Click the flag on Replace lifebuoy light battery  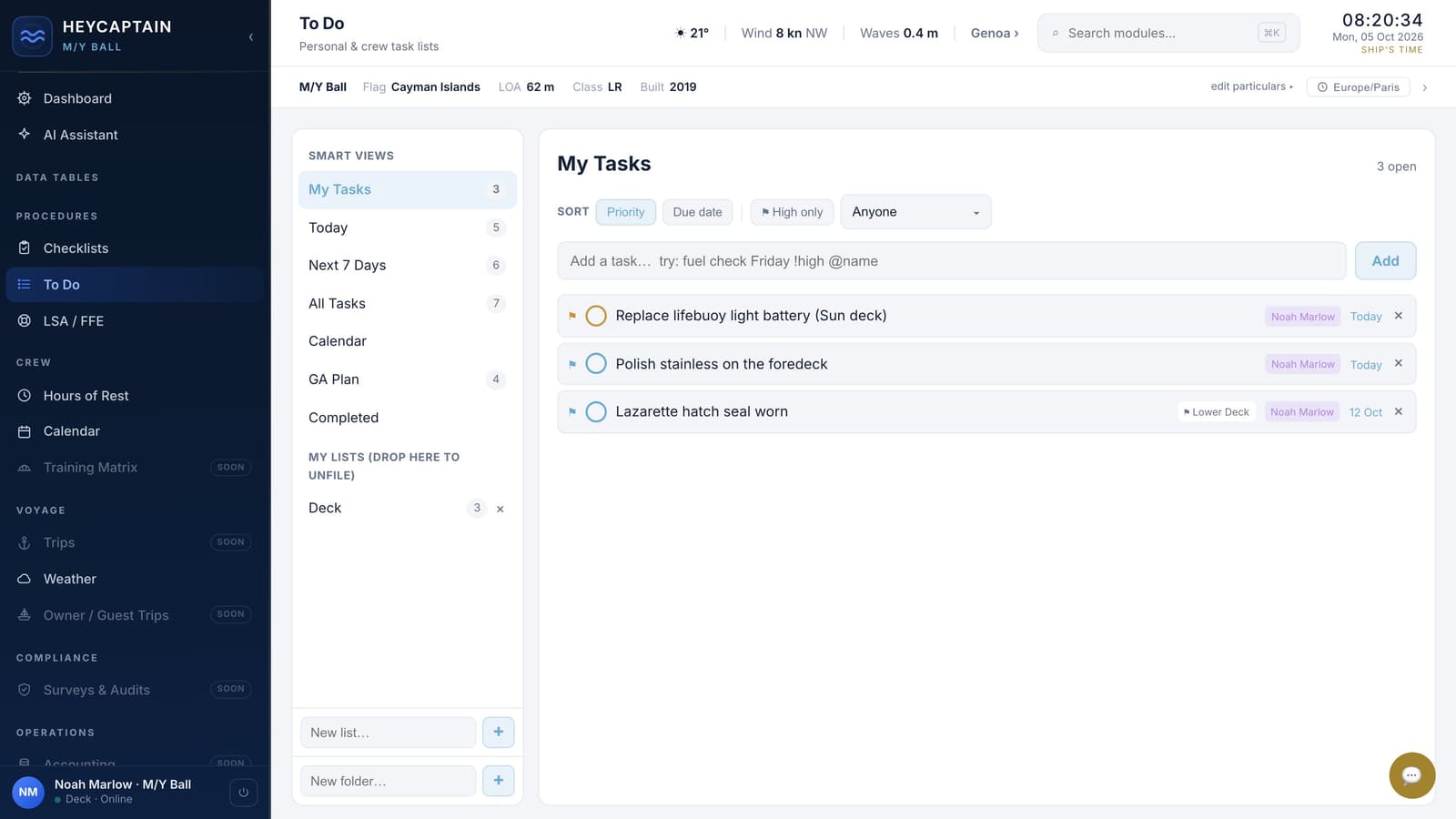[572, 316]
